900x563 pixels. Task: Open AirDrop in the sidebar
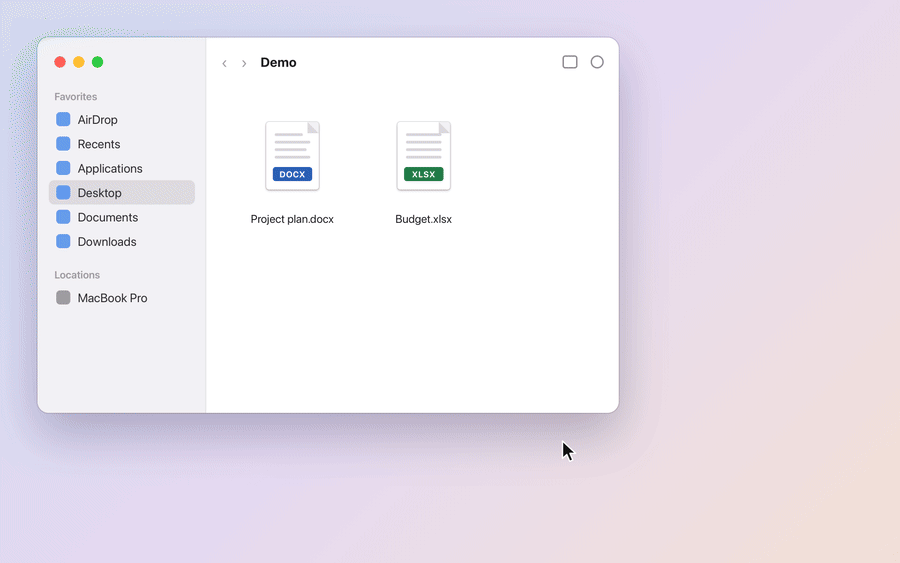coord(122,119)
